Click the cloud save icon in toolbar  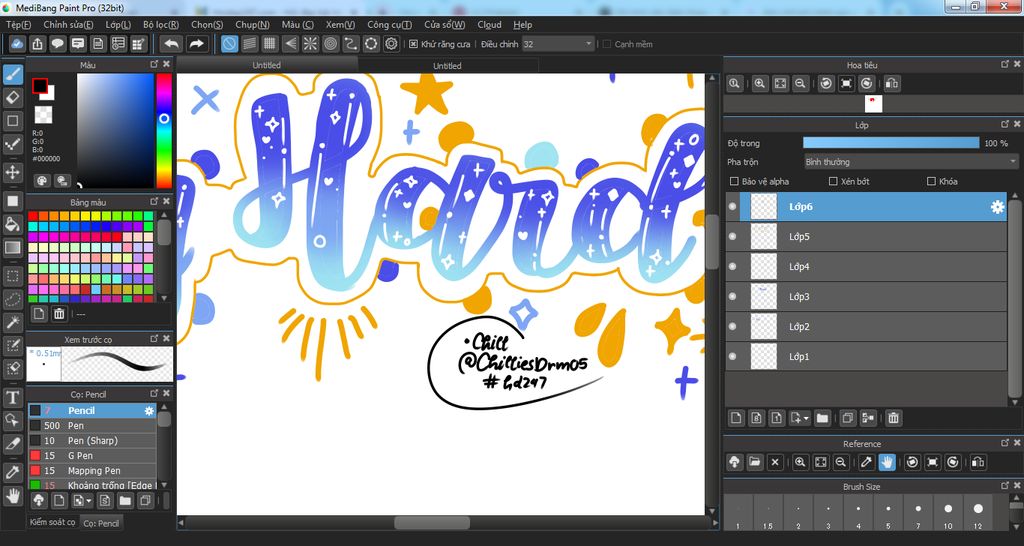18,44
